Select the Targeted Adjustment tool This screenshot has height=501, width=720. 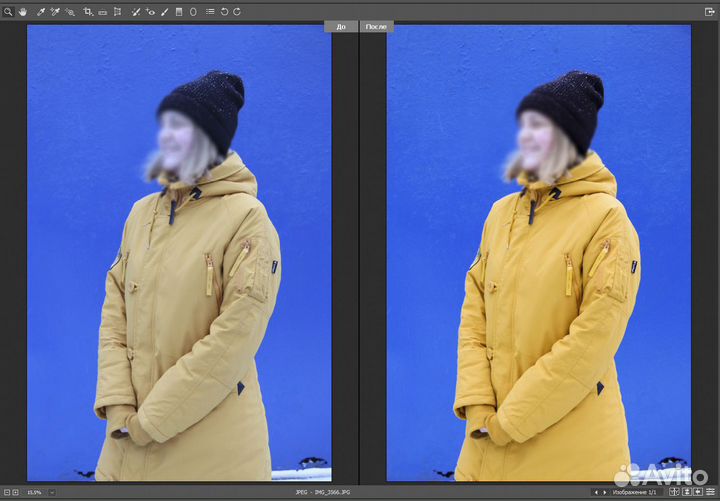point(70,12)
